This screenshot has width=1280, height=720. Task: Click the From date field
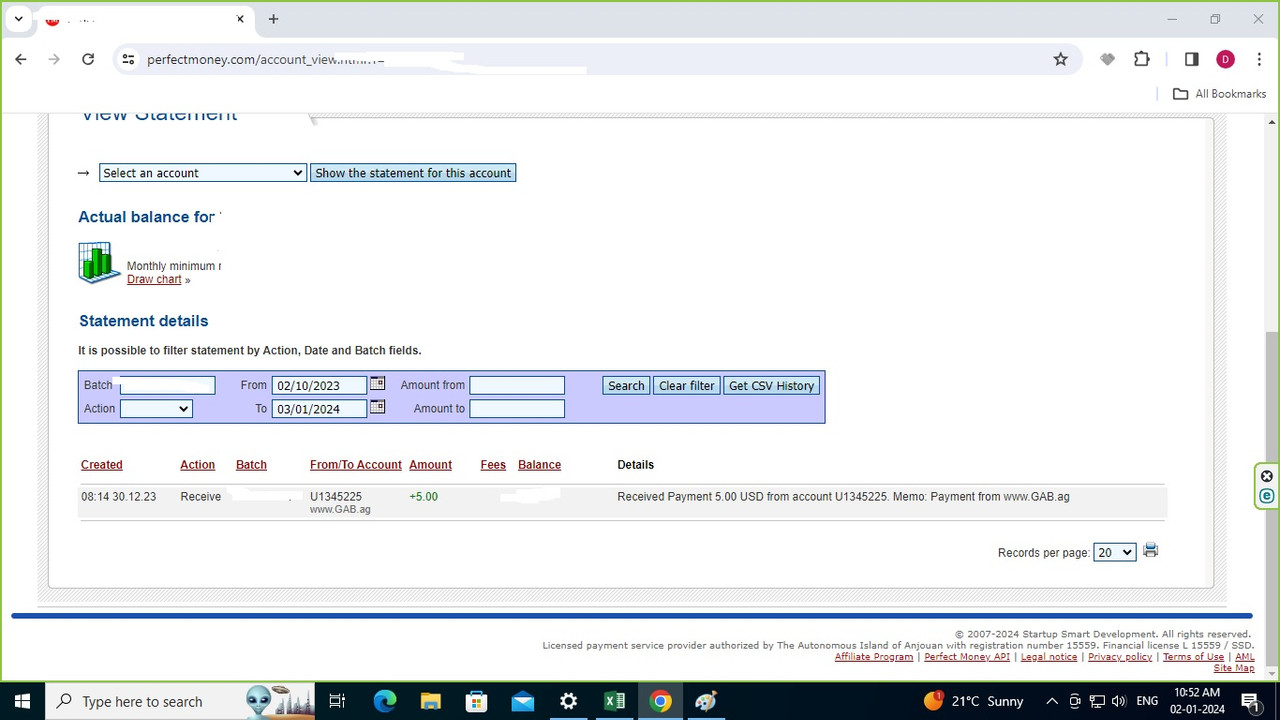point(320,386)
